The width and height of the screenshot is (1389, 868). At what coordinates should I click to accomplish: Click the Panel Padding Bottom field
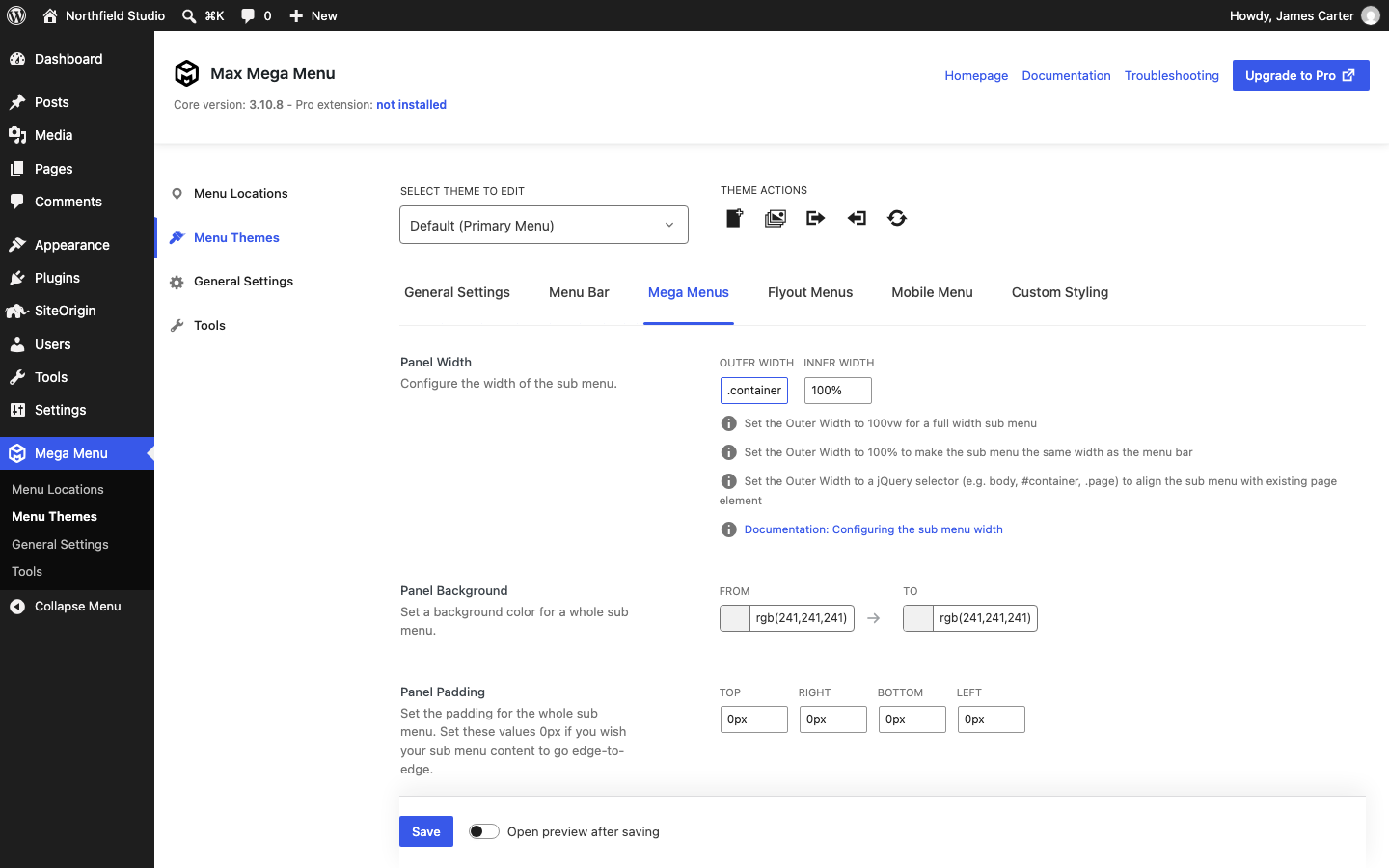click(912, 719)
